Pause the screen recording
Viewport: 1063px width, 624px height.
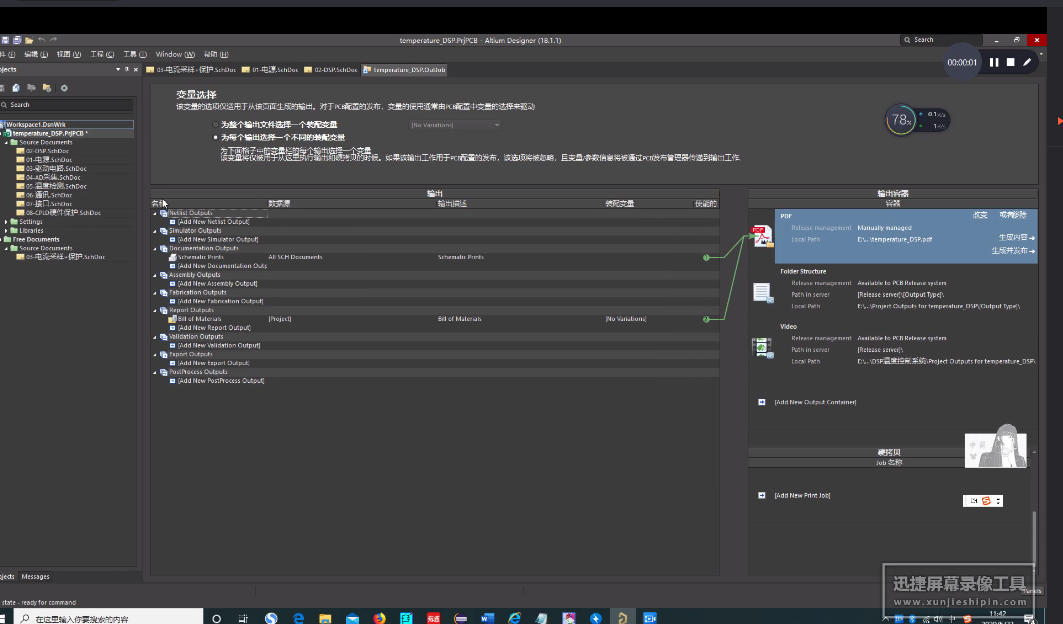pyautogui.click(x=994, y=62)
